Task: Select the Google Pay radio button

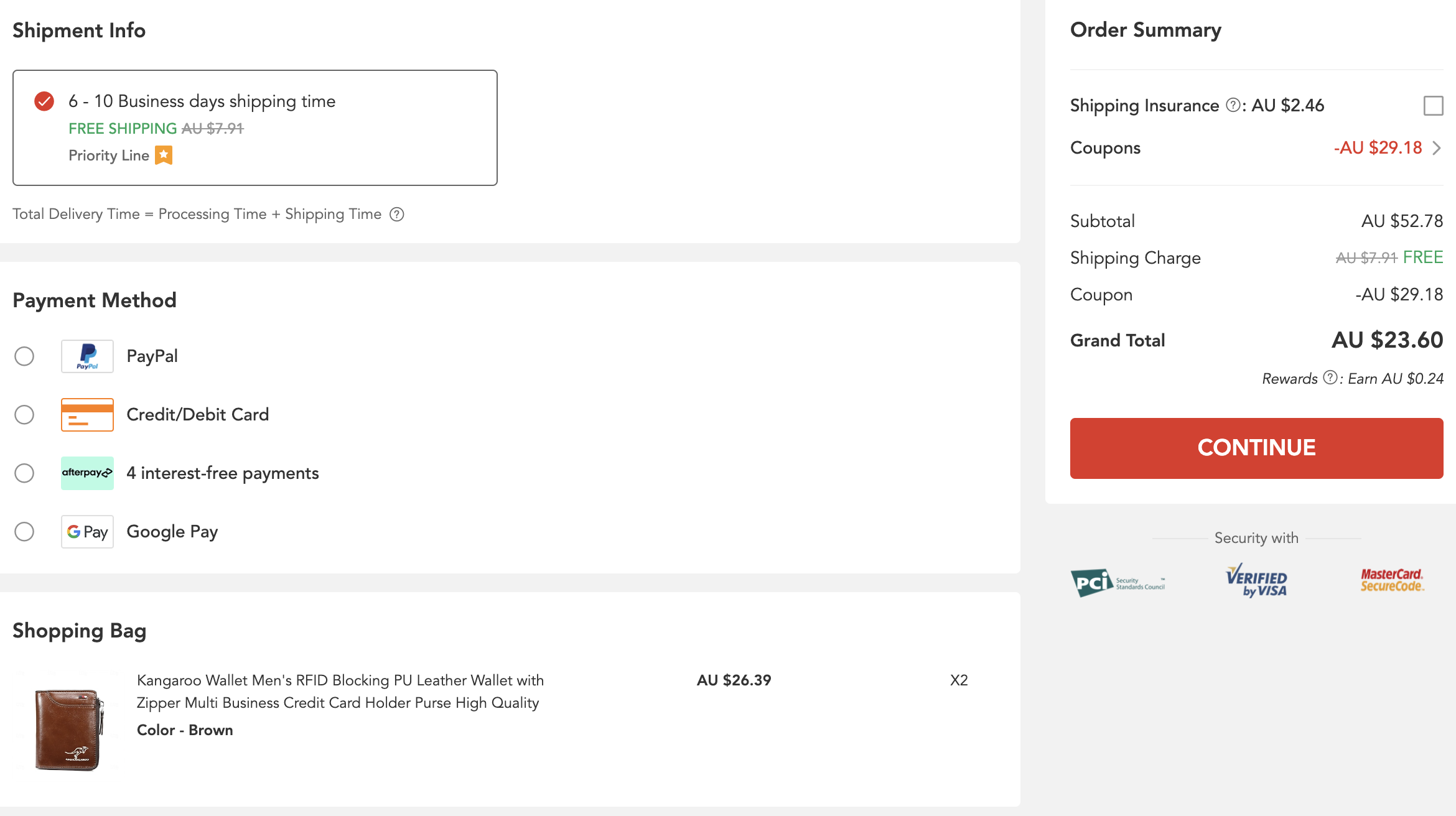Action: 24,532
